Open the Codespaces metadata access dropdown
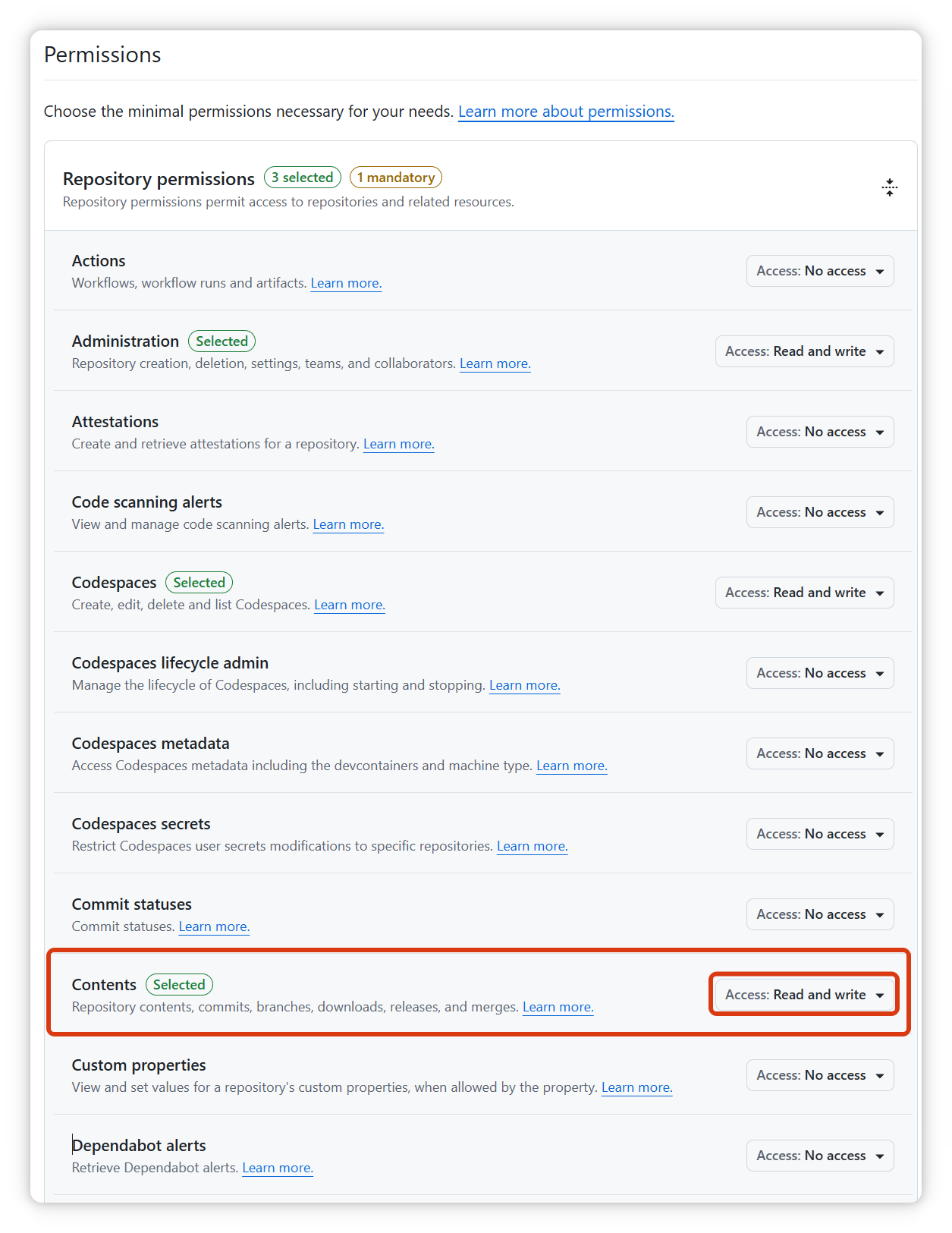 (820, 753)
